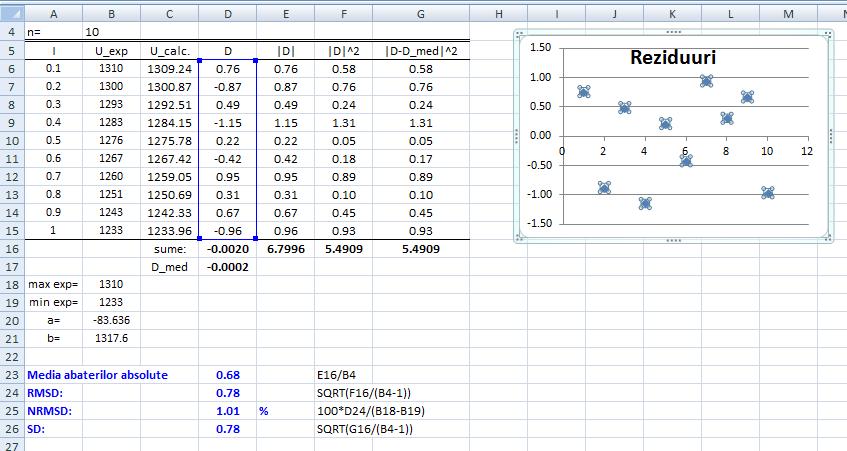The width and height of the screenshot is (847, 451).
Task: Click the D_med value -0.0002
Action: [227, 267]
